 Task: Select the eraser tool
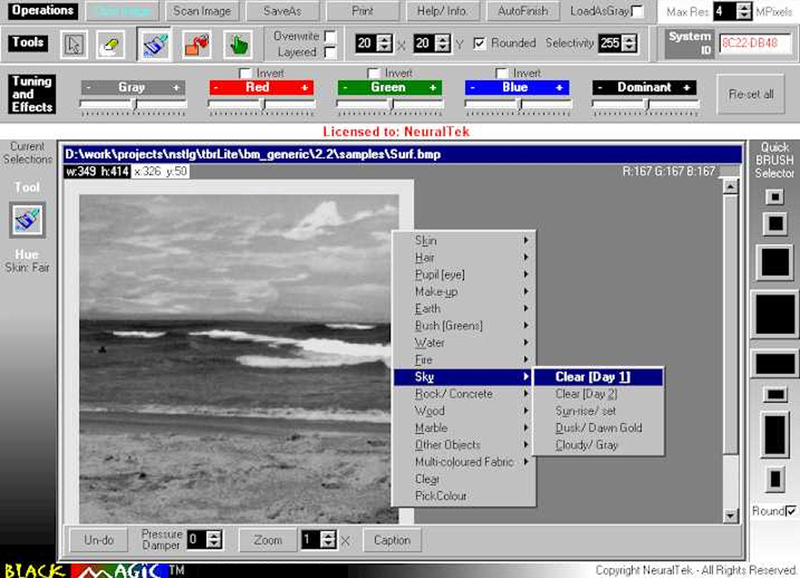pyautogui.click(x=112, y=44)
